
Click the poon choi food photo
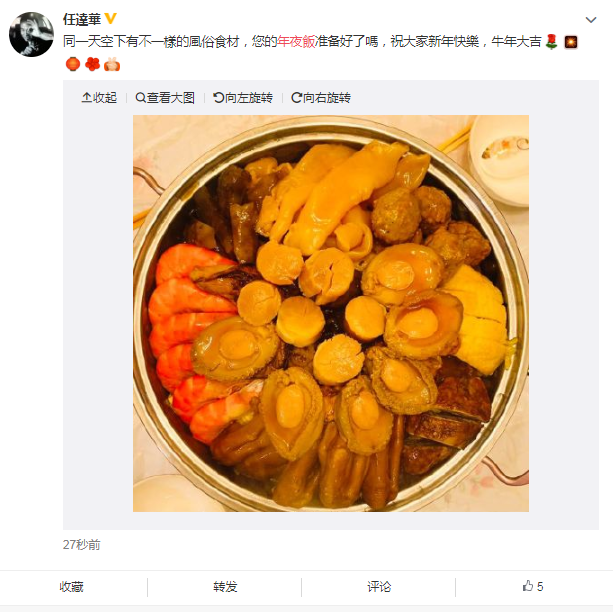pos(331,313)
